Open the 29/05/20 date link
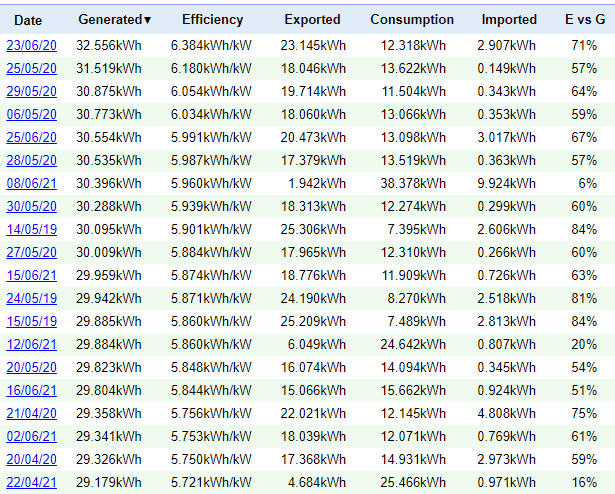615x494 pixels. [x=31, y=91]
